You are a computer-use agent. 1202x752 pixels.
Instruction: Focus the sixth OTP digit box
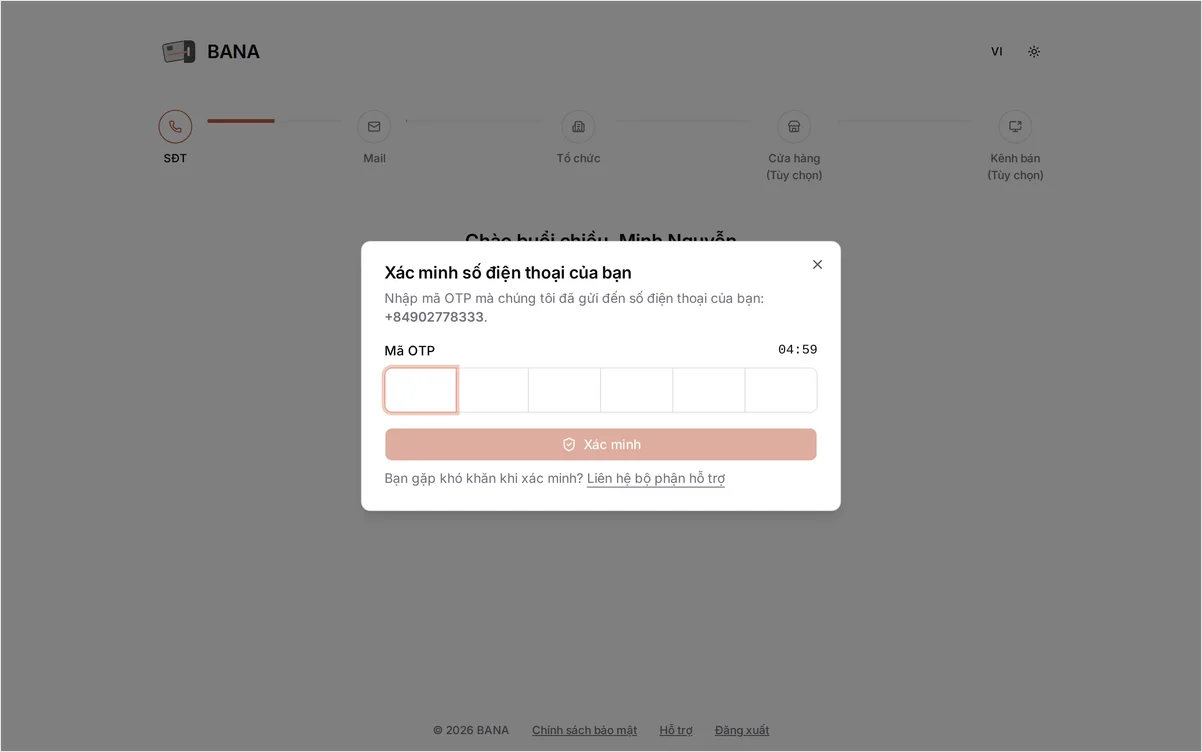pyautogui.click(x=781, y=390)
